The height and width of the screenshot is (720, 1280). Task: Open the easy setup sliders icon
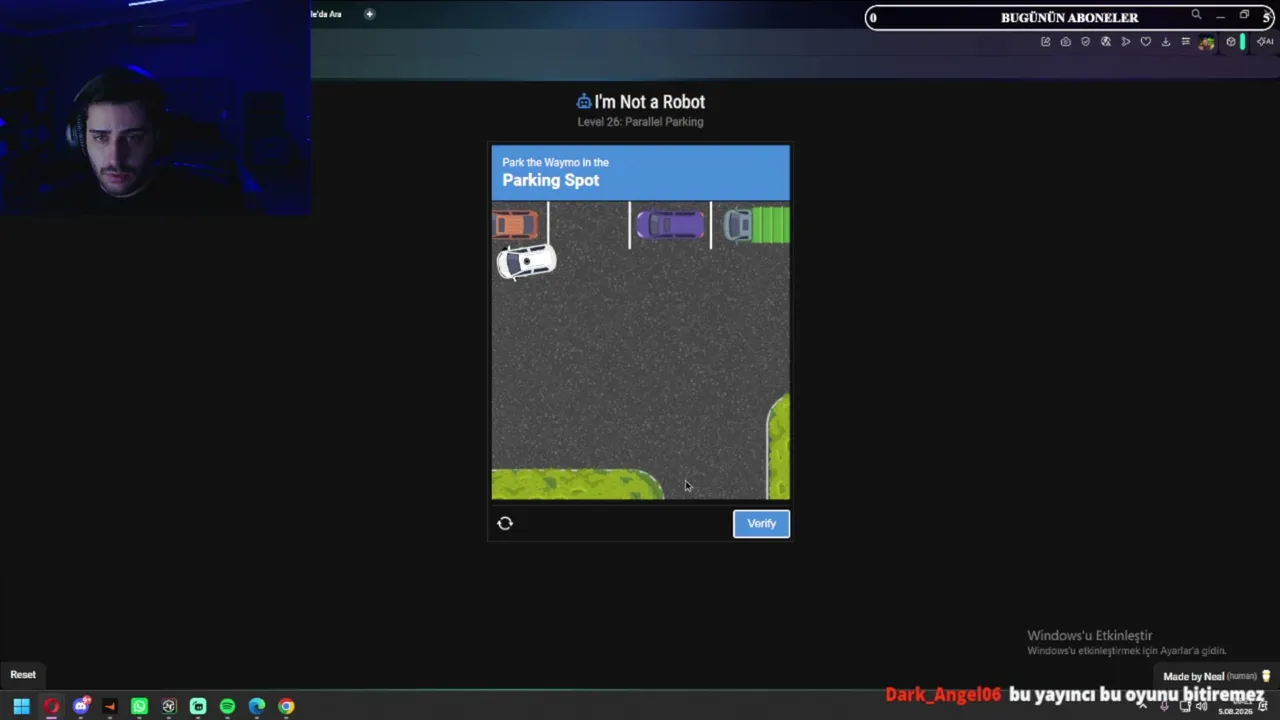pyautogui.click(x=1186, y=42)
